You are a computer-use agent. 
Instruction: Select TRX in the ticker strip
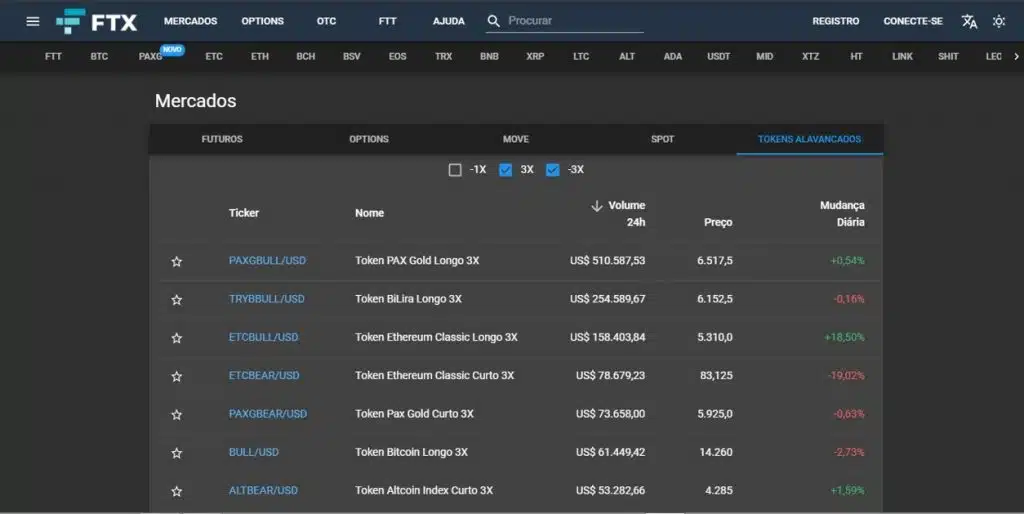pyautogui.click(x=443, y=57)
